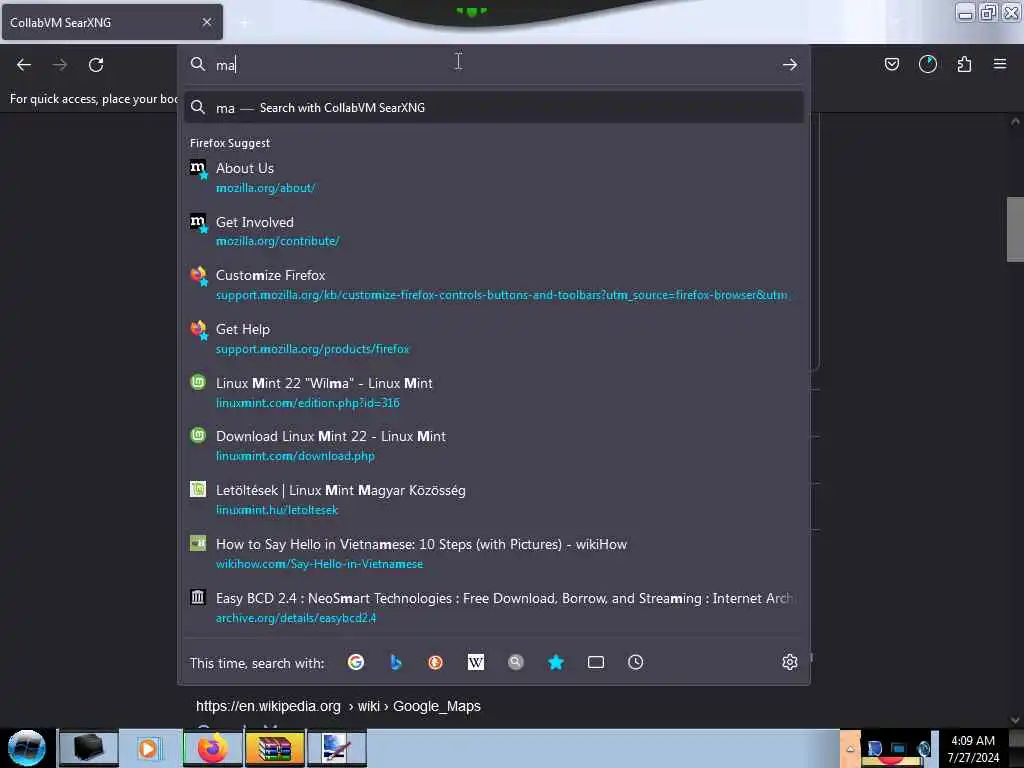This screenshot has width=1024, height=768.
Task: Show hidden system tray icons
Action: click(x=850, y=748)
